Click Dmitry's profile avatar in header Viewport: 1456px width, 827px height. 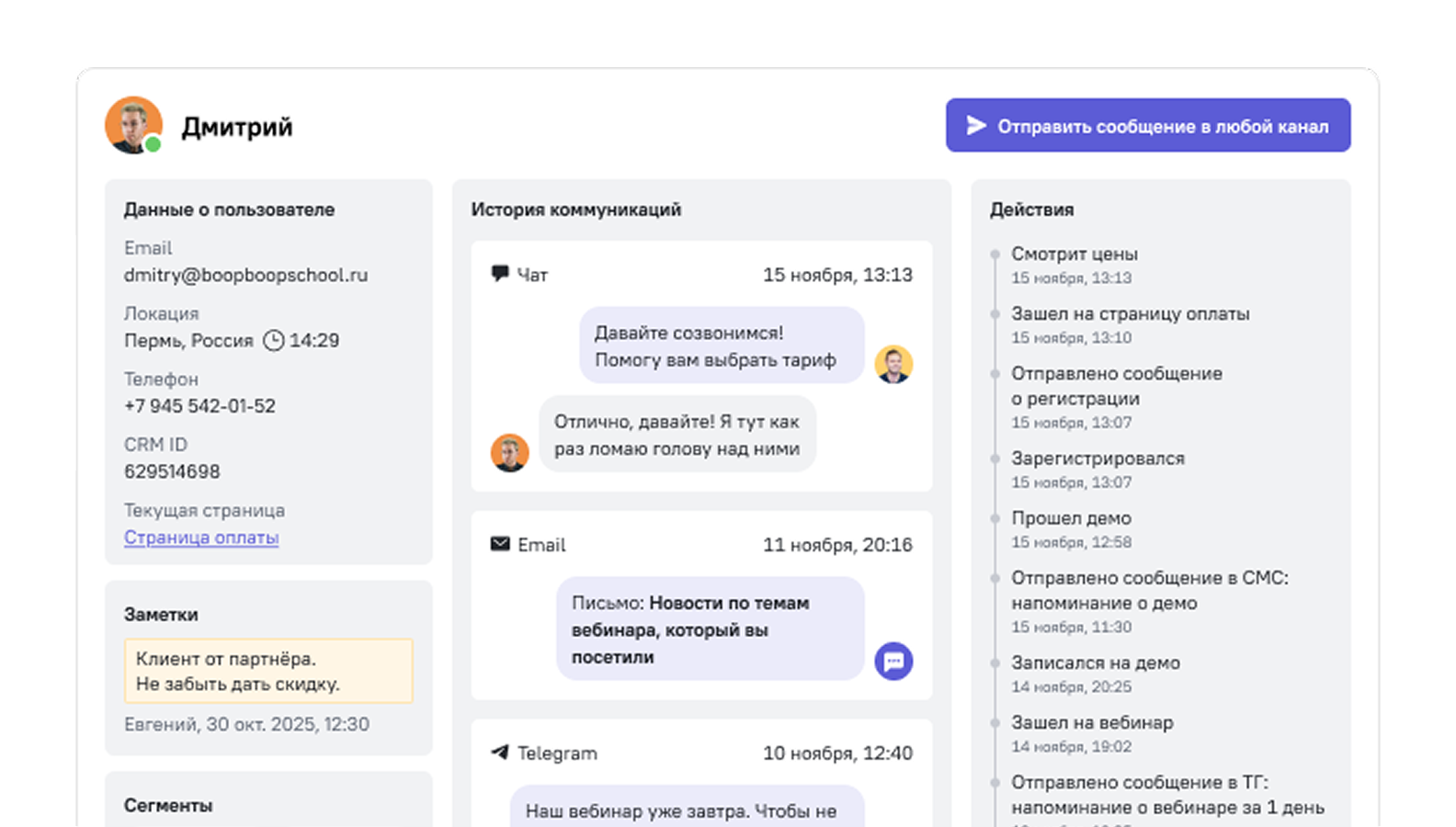pos(133,125)
